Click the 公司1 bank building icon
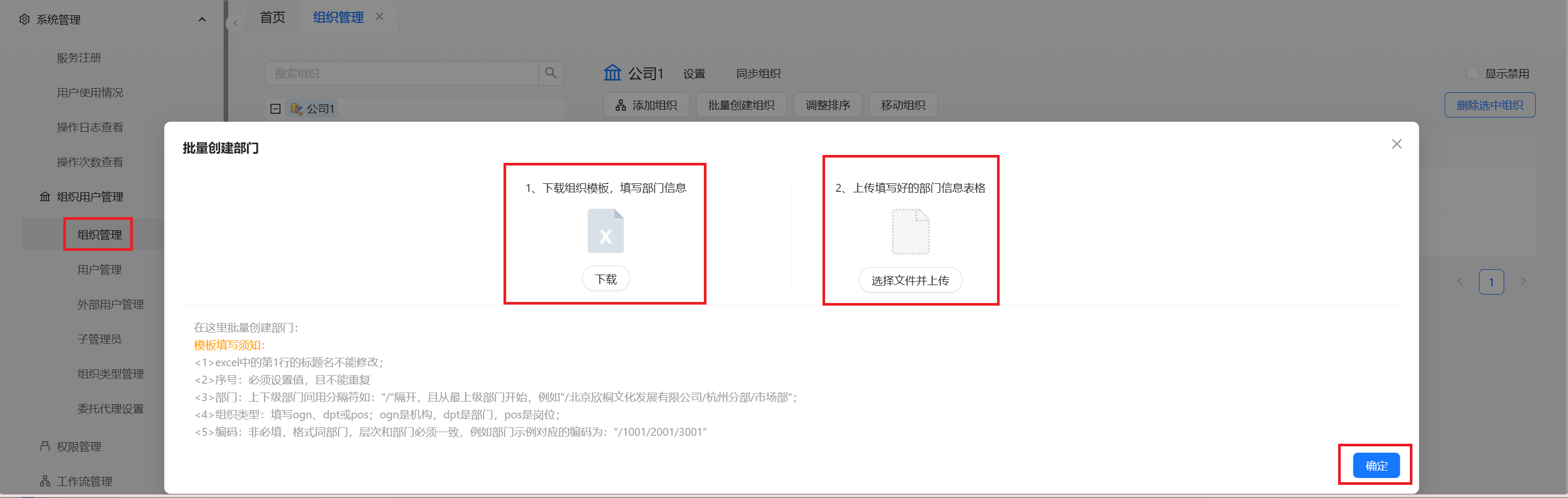Image resolution: width=1568 pixels, height=498 pixels. click(x=612, y=72)
